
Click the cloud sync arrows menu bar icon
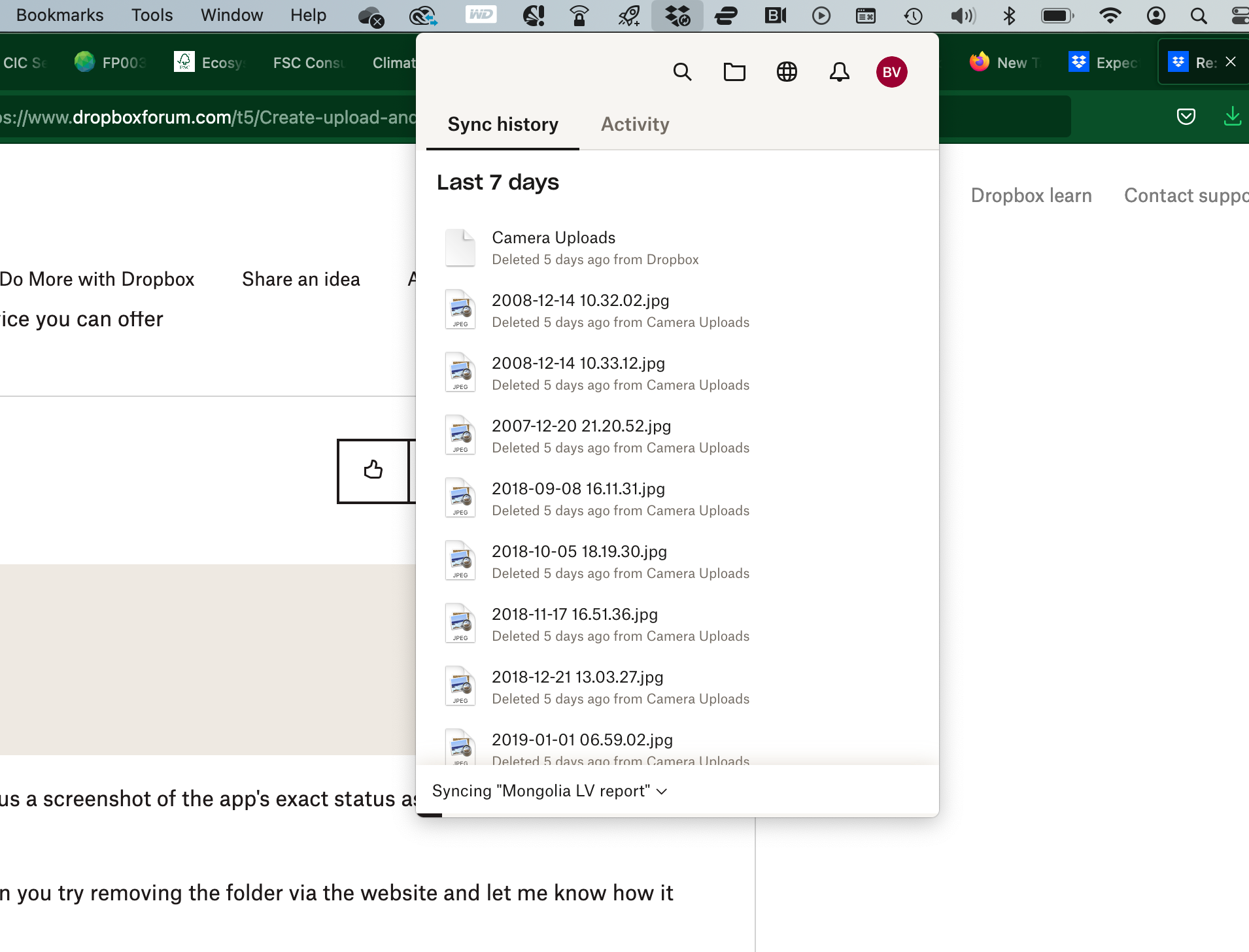(423, 16)
